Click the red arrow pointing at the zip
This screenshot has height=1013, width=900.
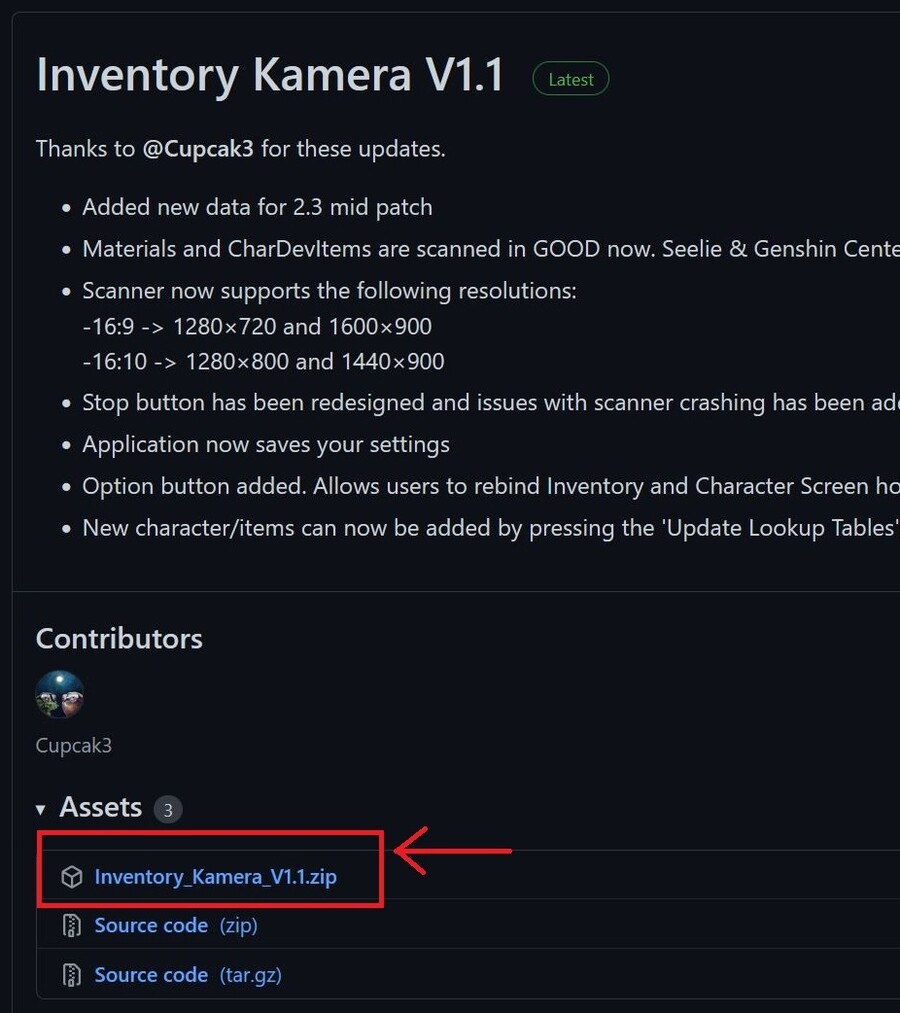[452, 851]
